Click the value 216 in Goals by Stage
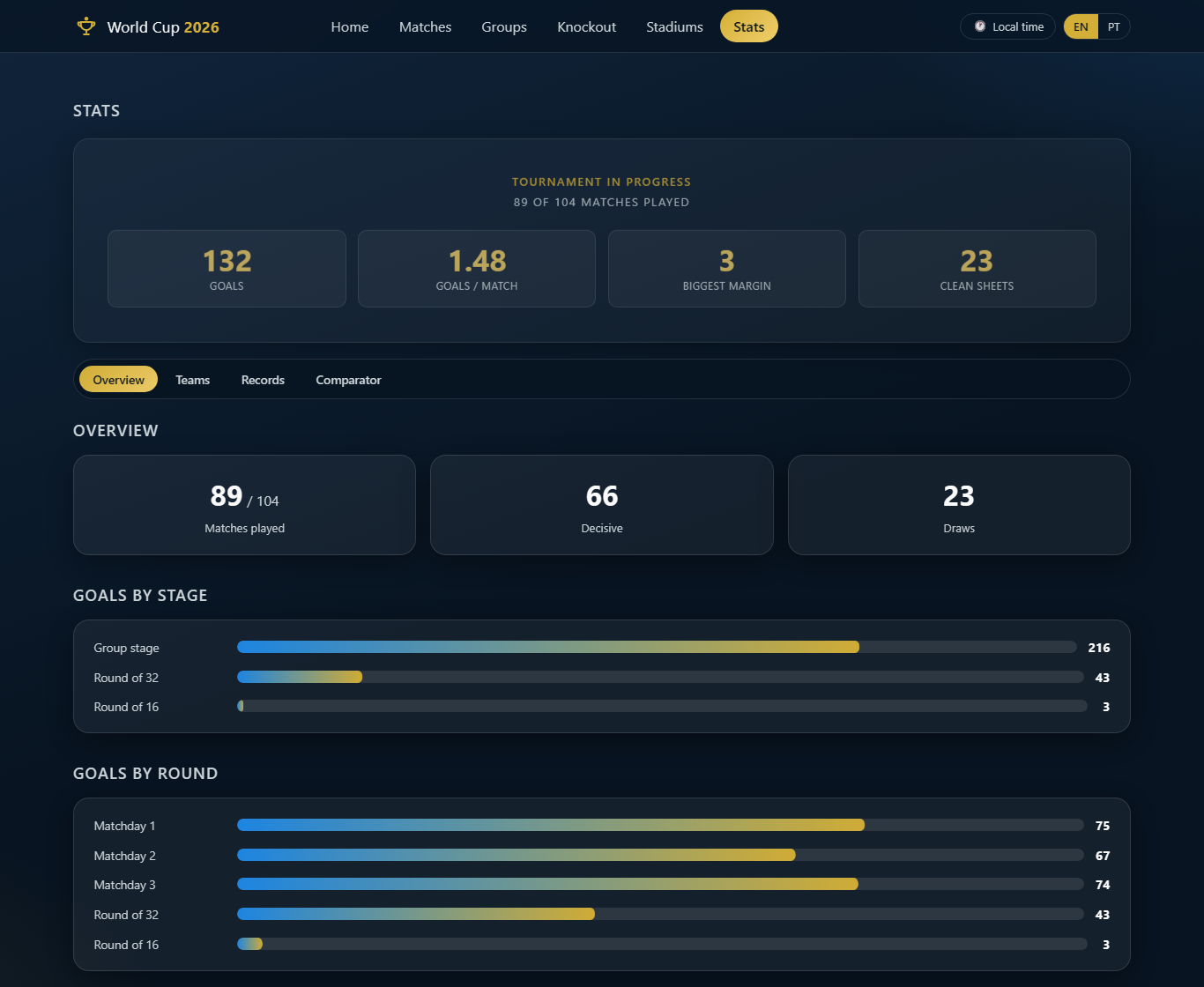The width and height of the screenshot is (1204, 987). [1099, 648]
